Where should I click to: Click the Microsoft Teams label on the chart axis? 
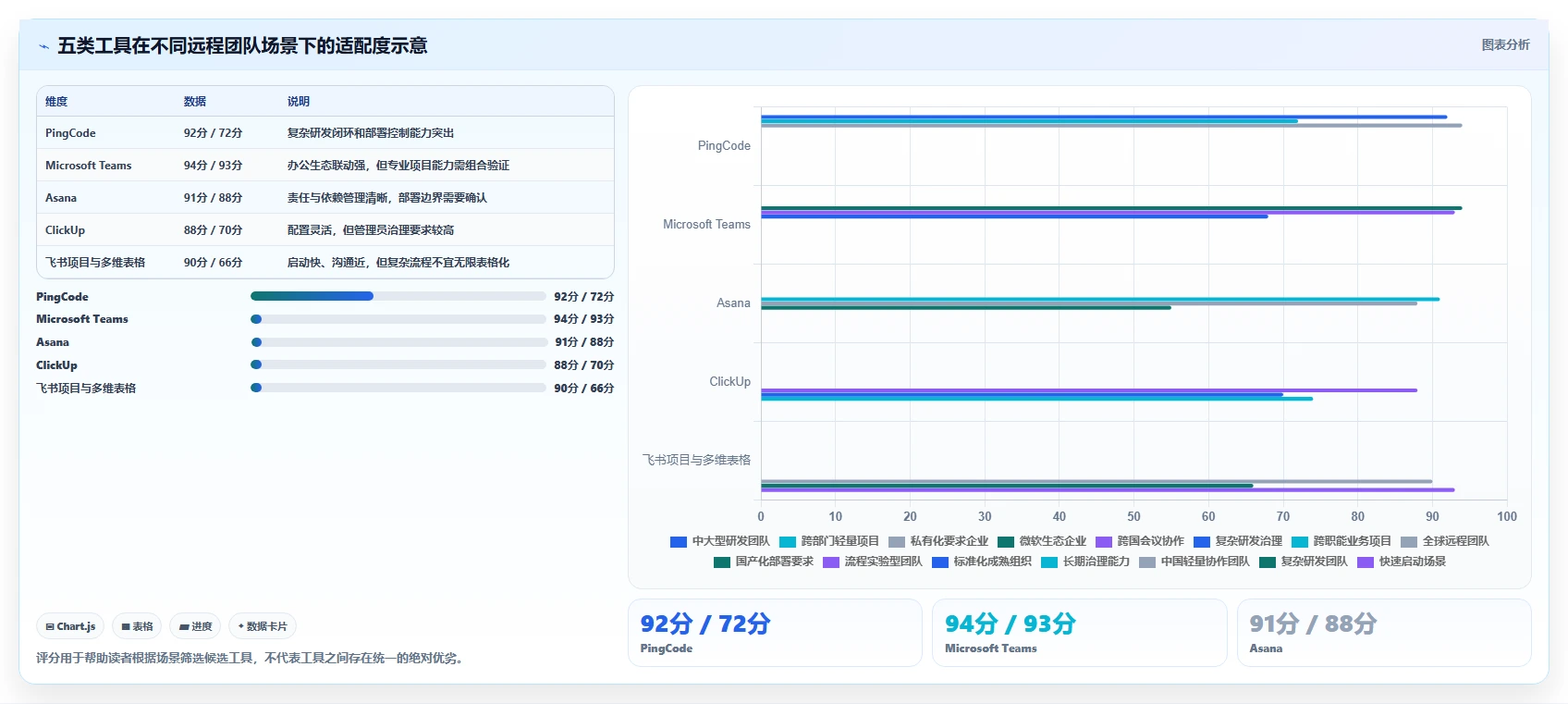(x=706, y=225)
